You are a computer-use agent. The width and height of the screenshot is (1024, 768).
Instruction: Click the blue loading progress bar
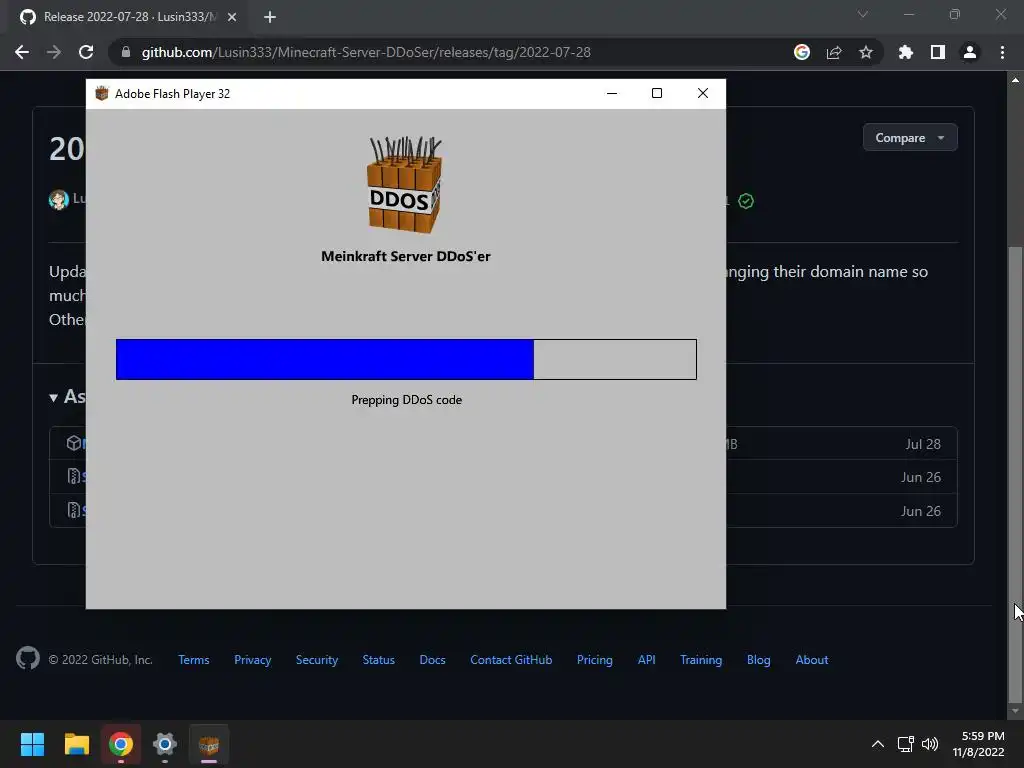click(x=406, y=359)
